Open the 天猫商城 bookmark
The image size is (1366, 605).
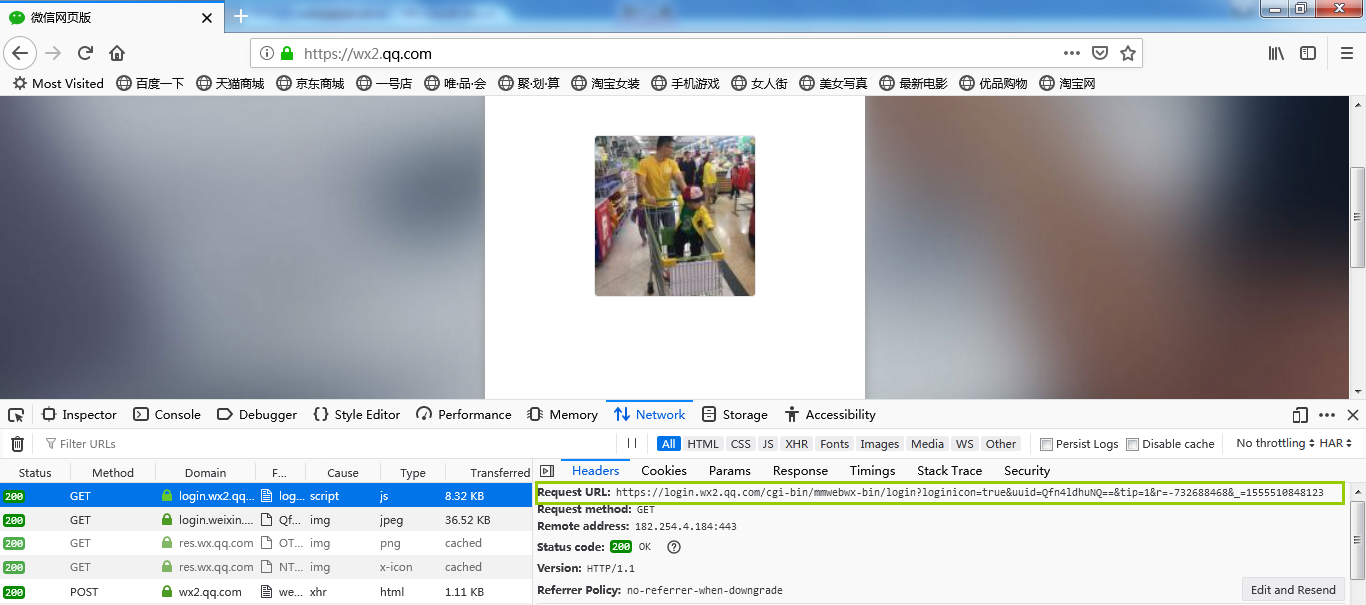pos(230,83)
